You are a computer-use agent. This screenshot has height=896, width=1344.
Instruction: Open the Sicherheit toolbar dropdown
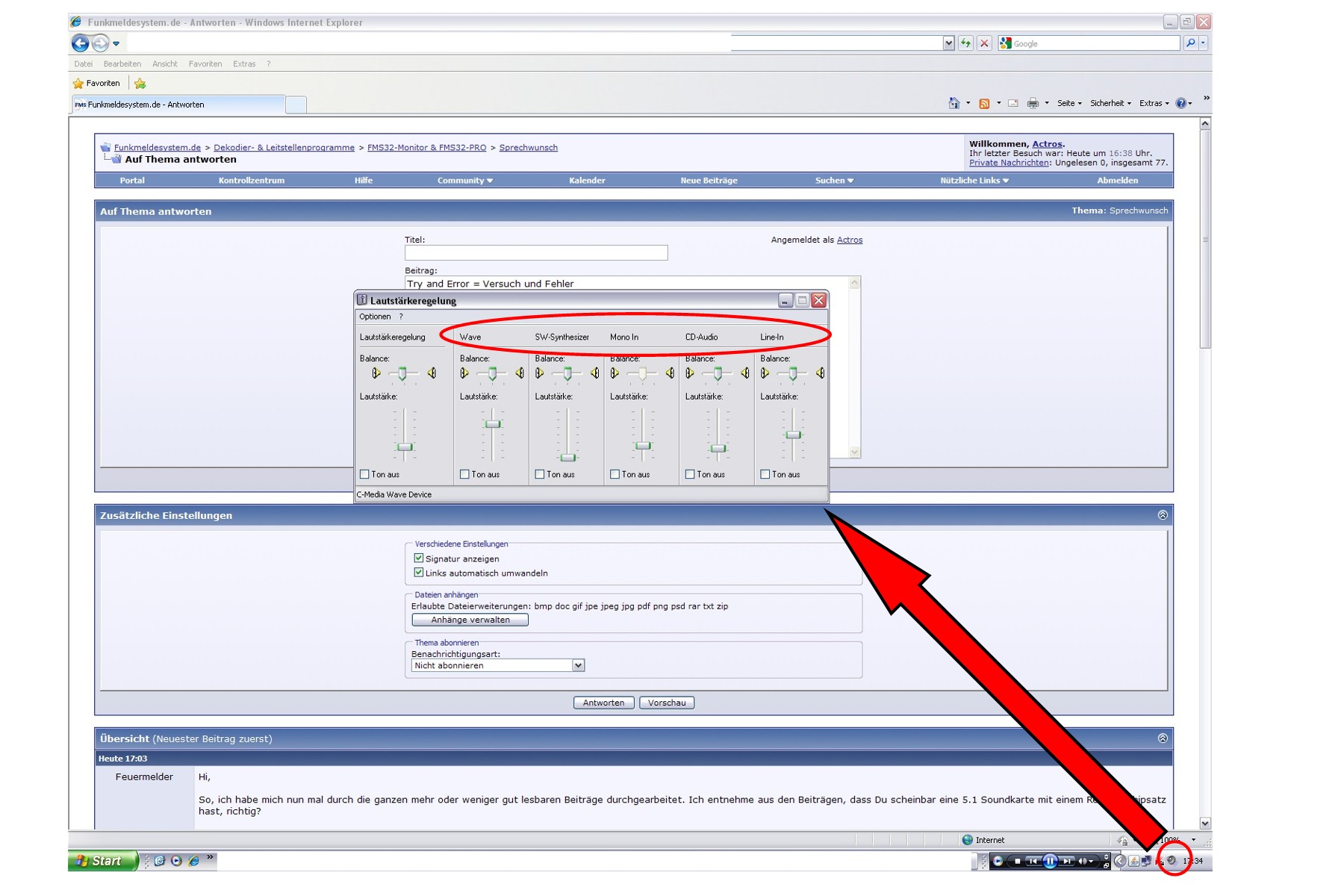(x=1110, y=104)
